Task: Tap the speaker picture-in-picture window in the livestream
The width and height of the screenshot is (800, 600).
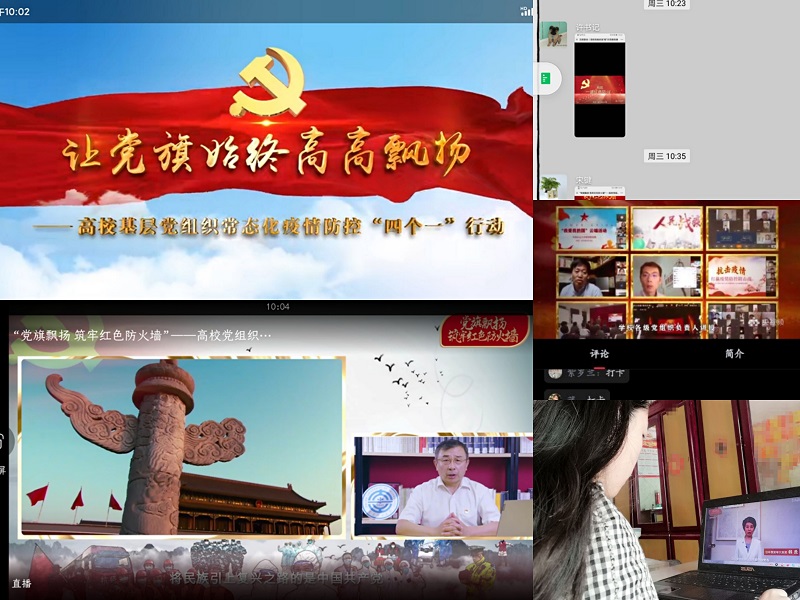Action: coord(443,485)
